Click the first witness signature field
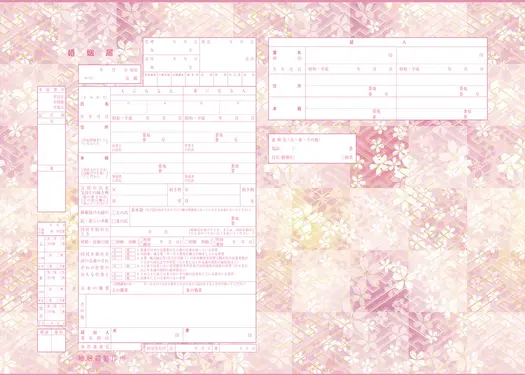This screenshot has height=375, width=525. 351,55
